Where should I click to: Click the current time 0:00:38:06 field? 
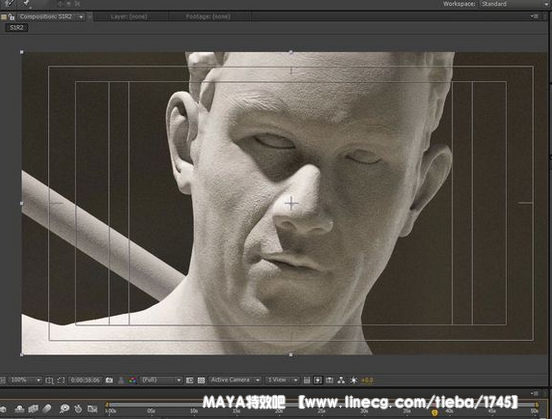pyautogui.click(x=86, y=380)
